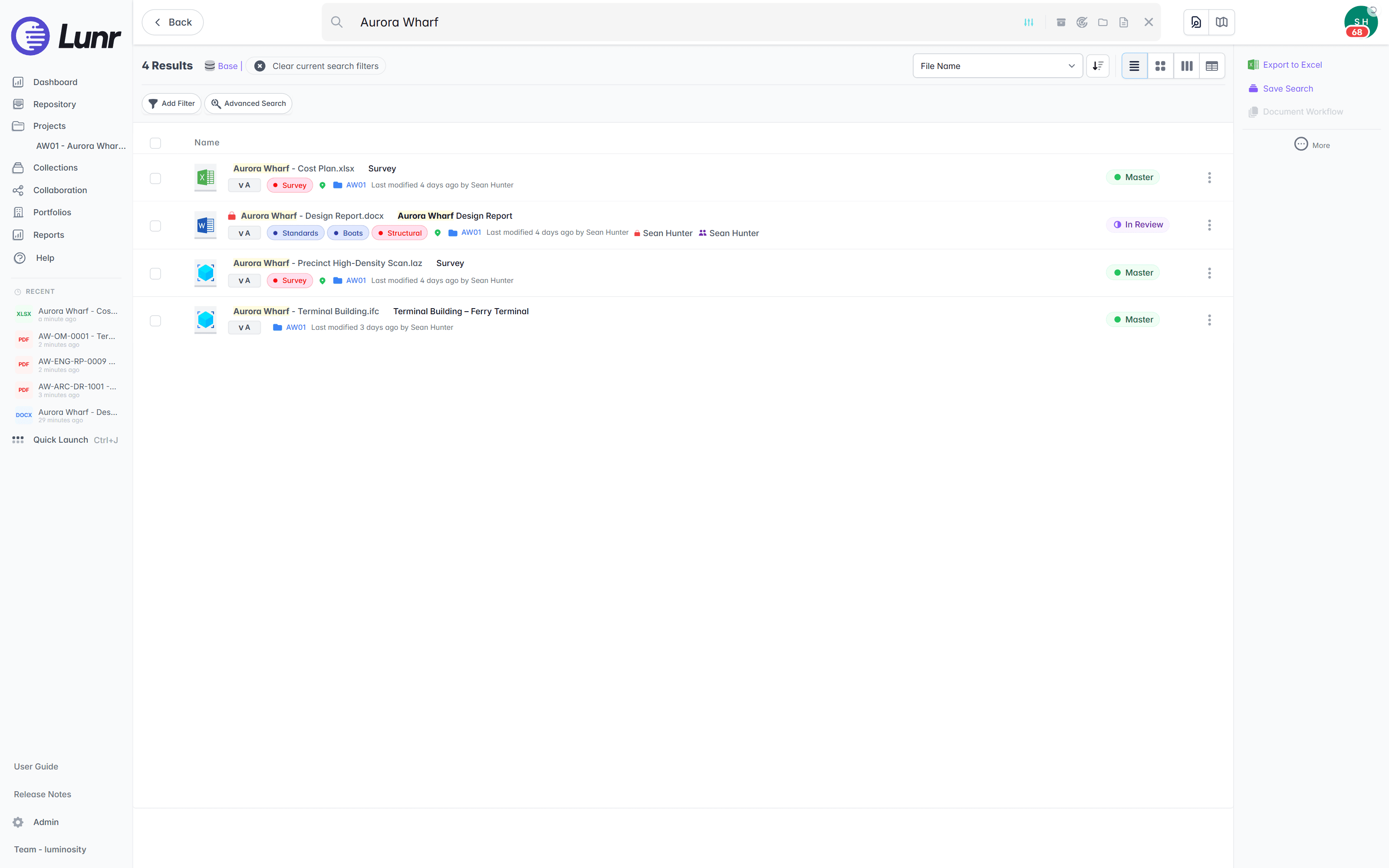Check the Cost Plan.xlsx row checkbox
1389x868 pixels.
pos(155,178)
